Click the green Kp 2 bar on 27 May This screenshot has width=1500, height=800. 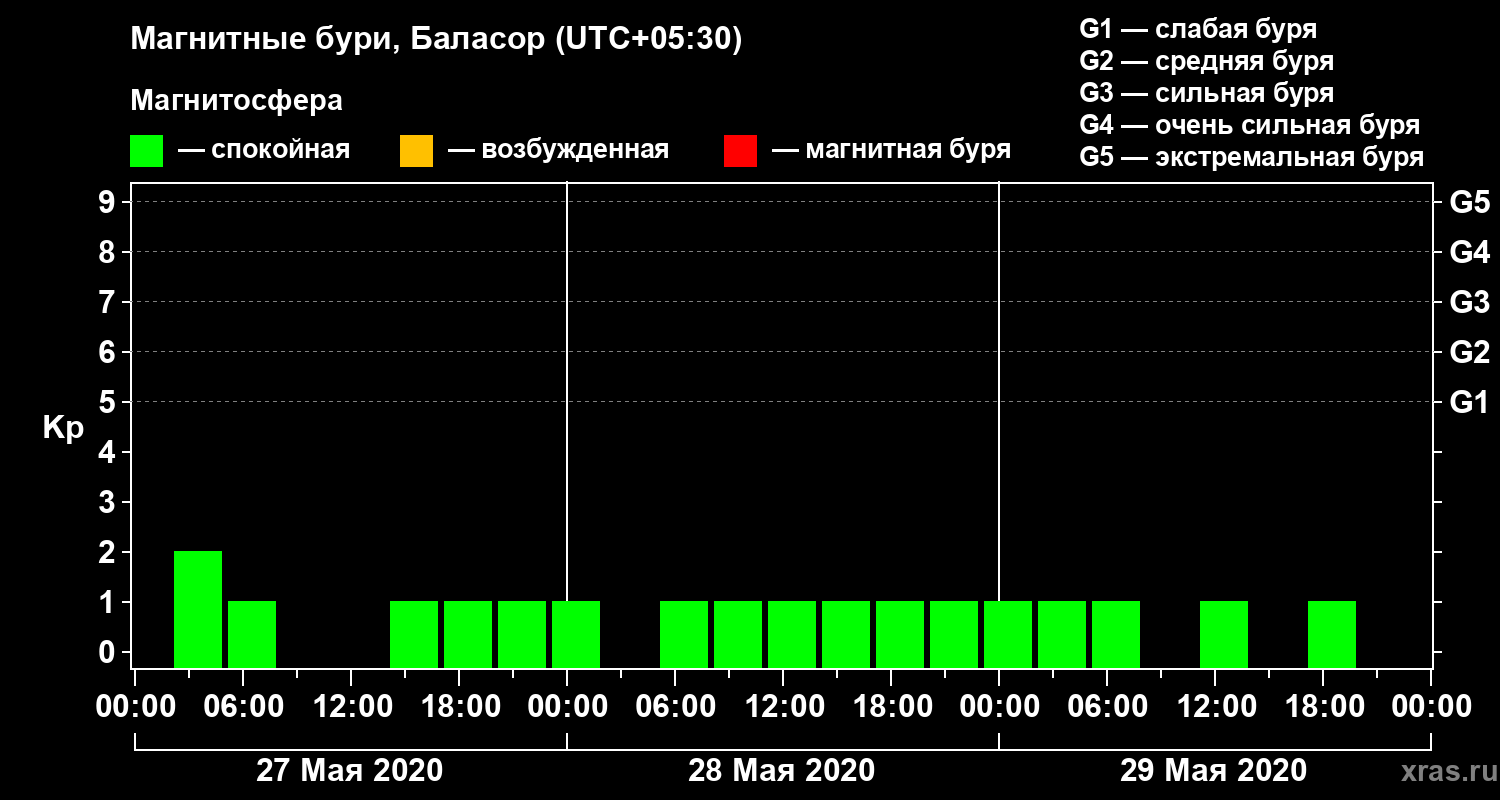coord(198,609)
